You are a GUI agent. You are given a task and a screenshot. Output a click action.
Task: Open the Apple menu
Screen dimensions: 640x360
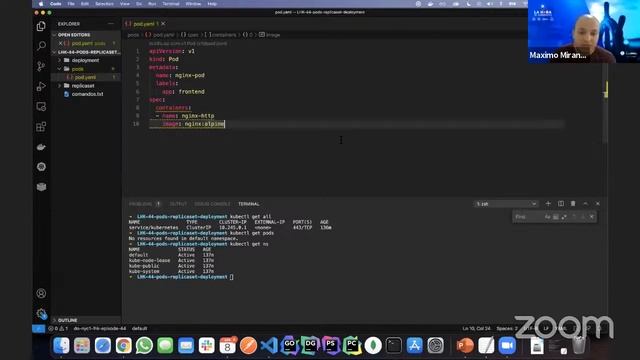pos(40,4)
